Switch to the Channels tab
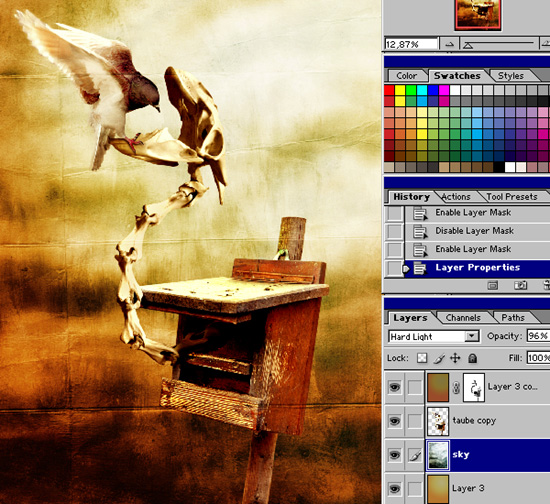The image size is (550, 504). 463,318
